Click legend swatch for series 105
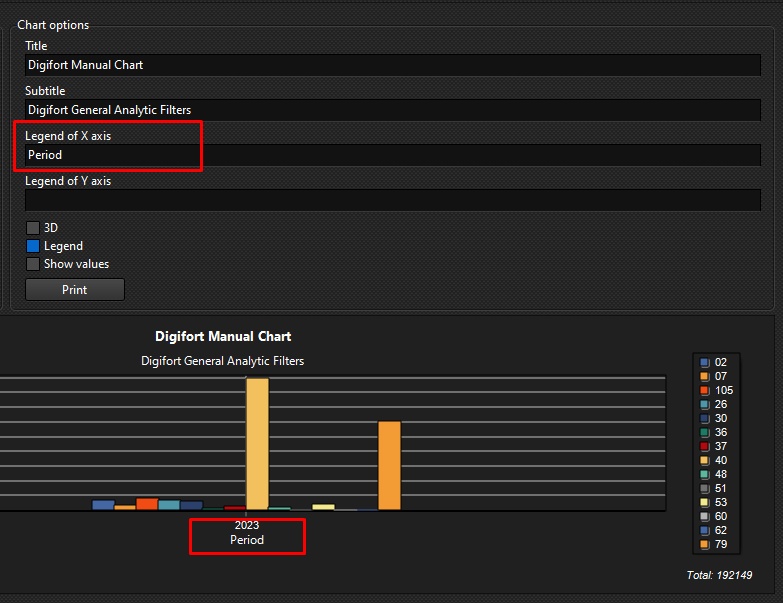This screenshot has width=783, height=603. [705, 390]
